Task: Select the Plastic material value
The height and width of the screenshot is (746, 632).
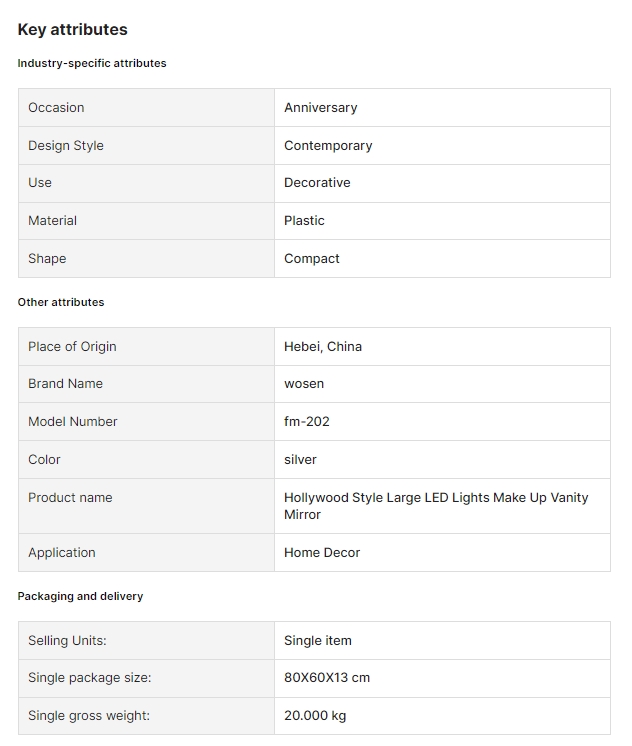Action: pos(304,221)
